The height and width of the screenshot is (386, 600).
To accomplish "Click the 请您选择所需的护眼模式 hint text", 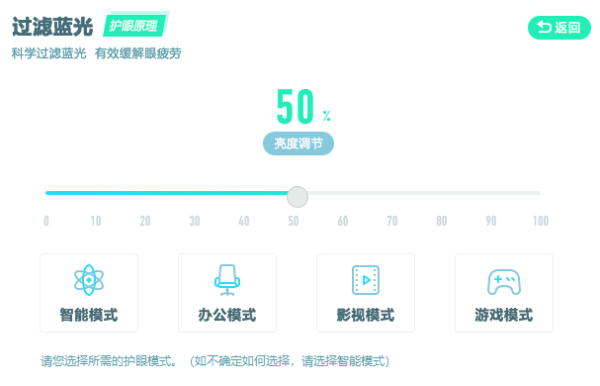I will [x=109, y=361].
